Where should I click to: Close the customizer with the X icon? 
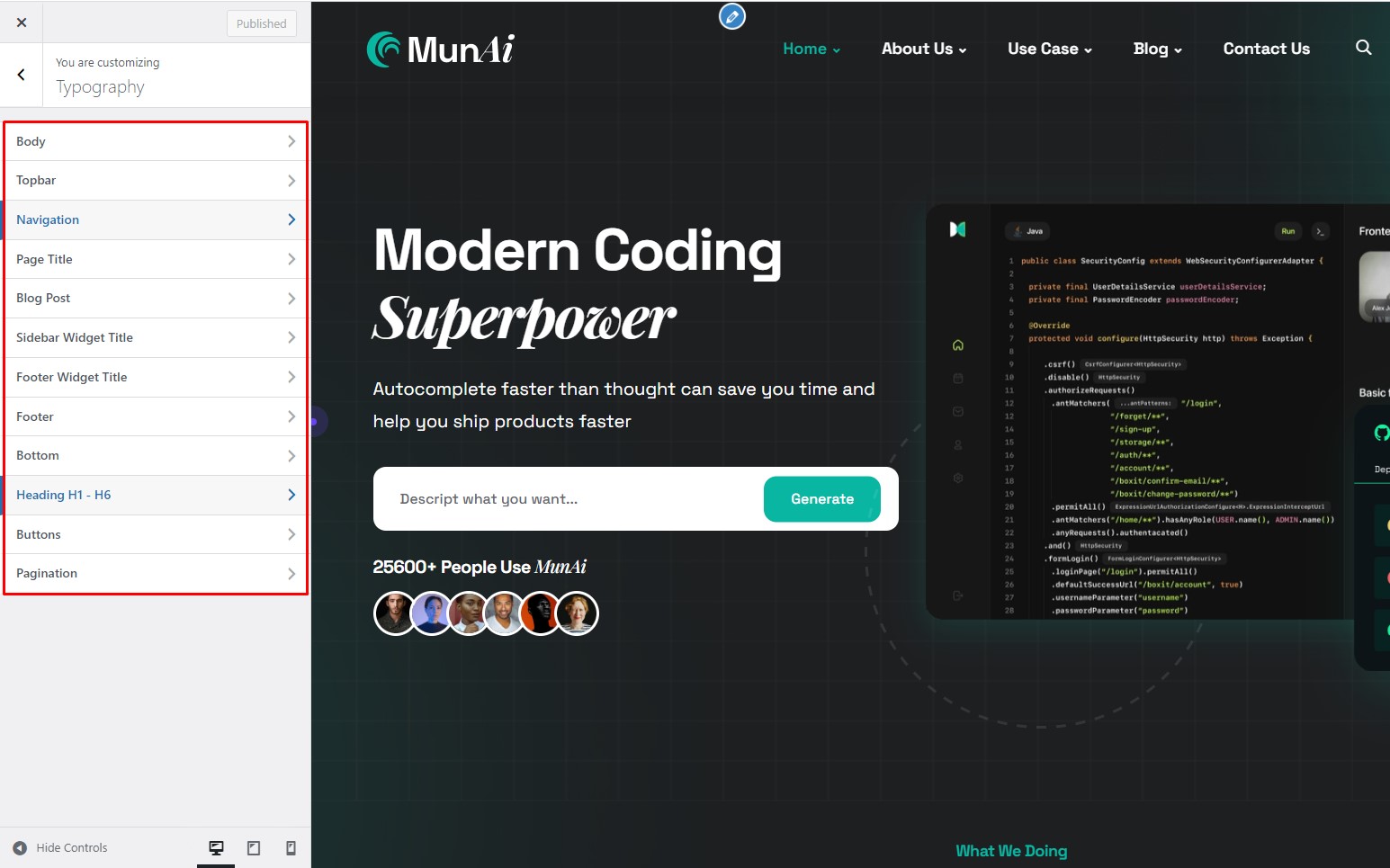(22, 22)
